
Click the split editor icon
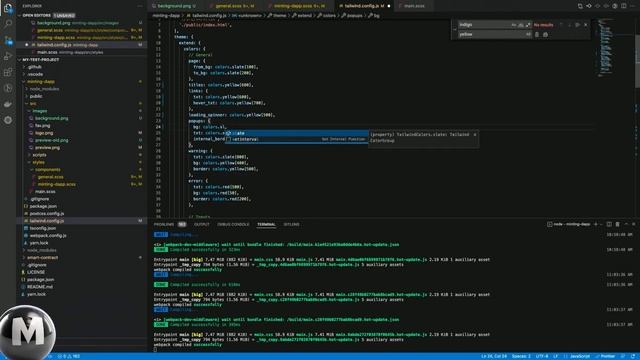click(x=624, y=6)
